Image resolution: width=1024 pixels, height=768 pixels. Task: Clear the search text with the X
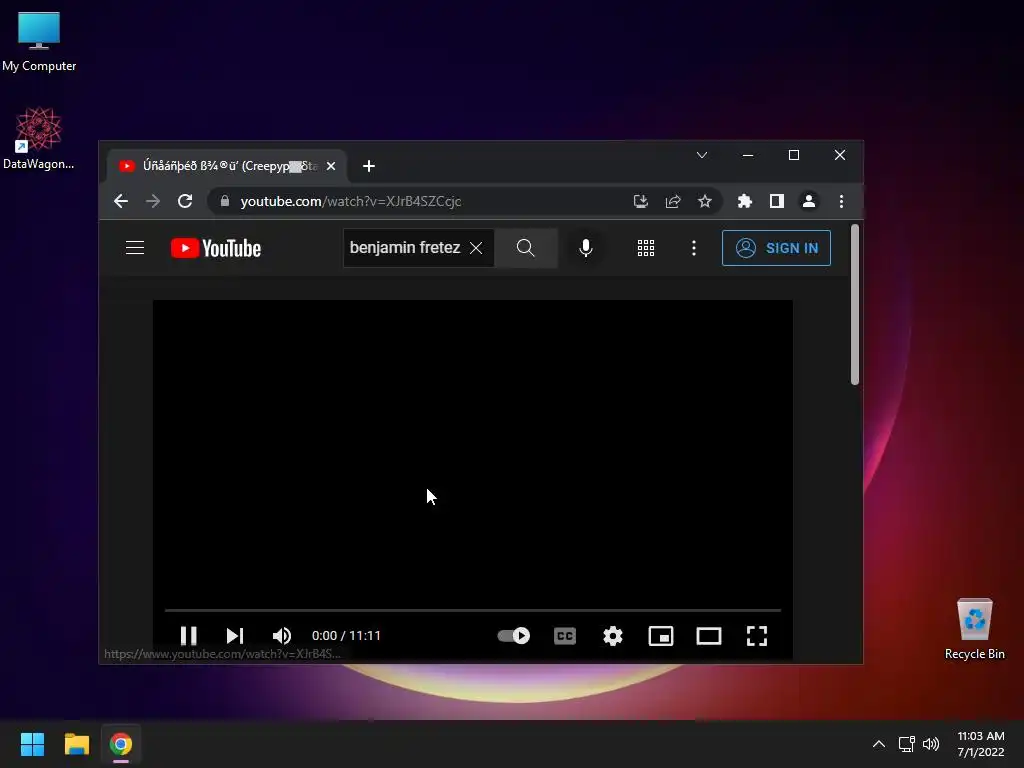476,248
